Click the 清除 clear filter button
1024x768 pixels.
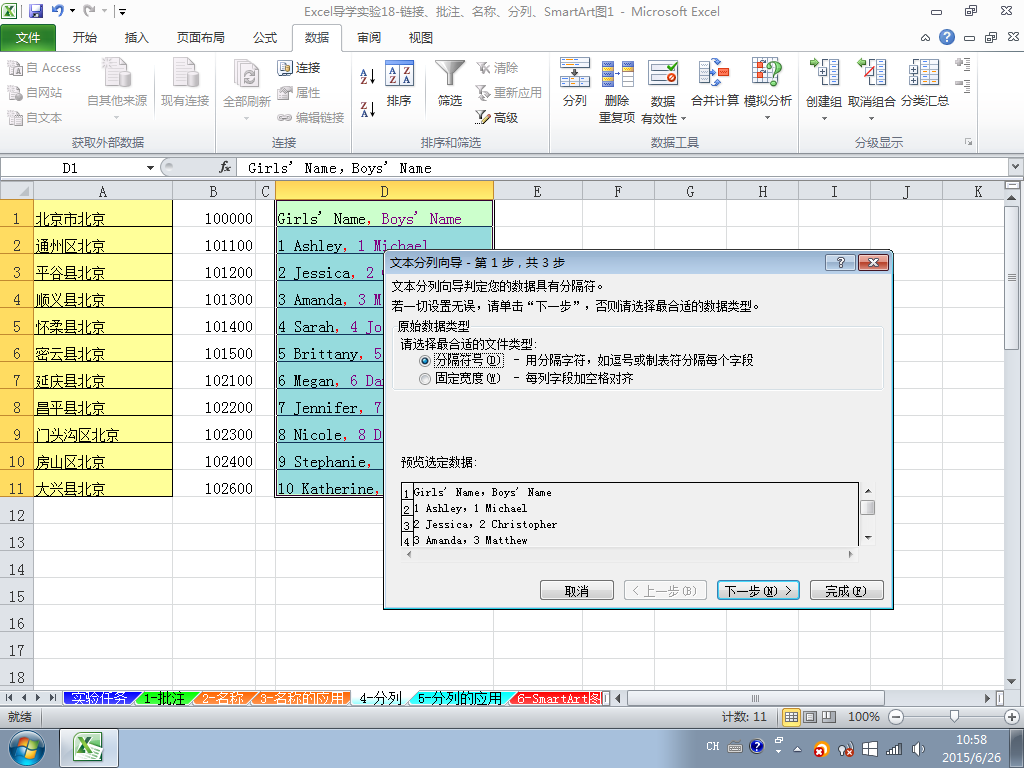pos(497,68)
